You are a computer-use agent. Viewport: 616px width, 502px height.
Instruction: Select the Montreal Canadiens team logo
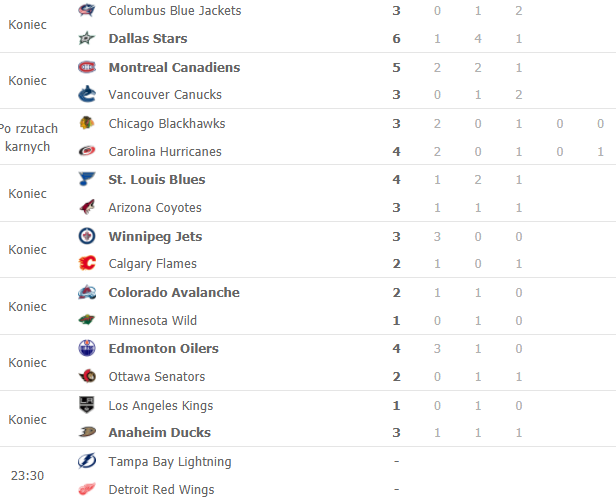tap(87, 67)
